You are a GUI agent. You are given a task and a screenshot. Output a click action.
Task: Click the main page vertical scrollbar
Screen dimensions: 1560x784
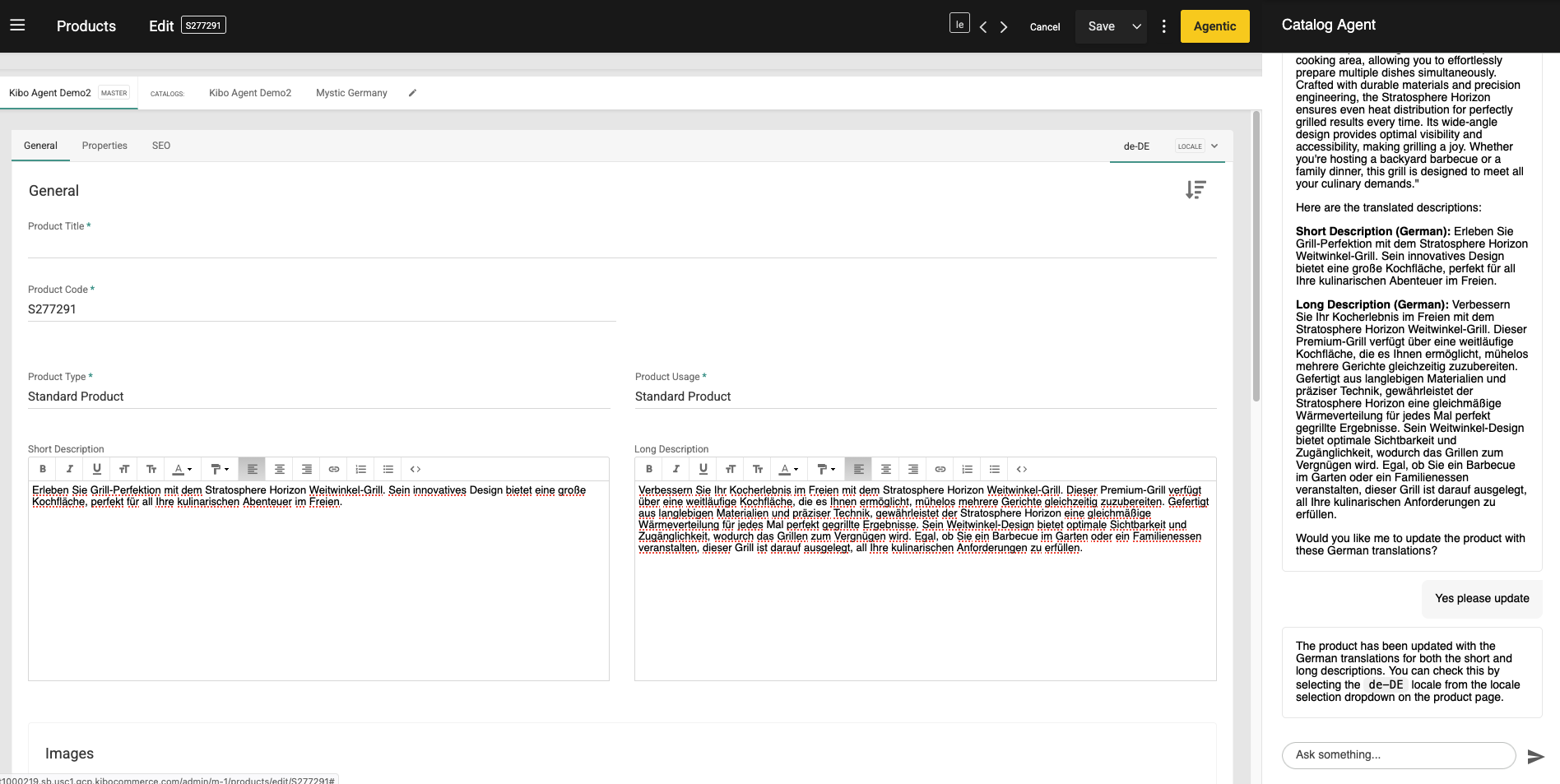click(1256, 256)
